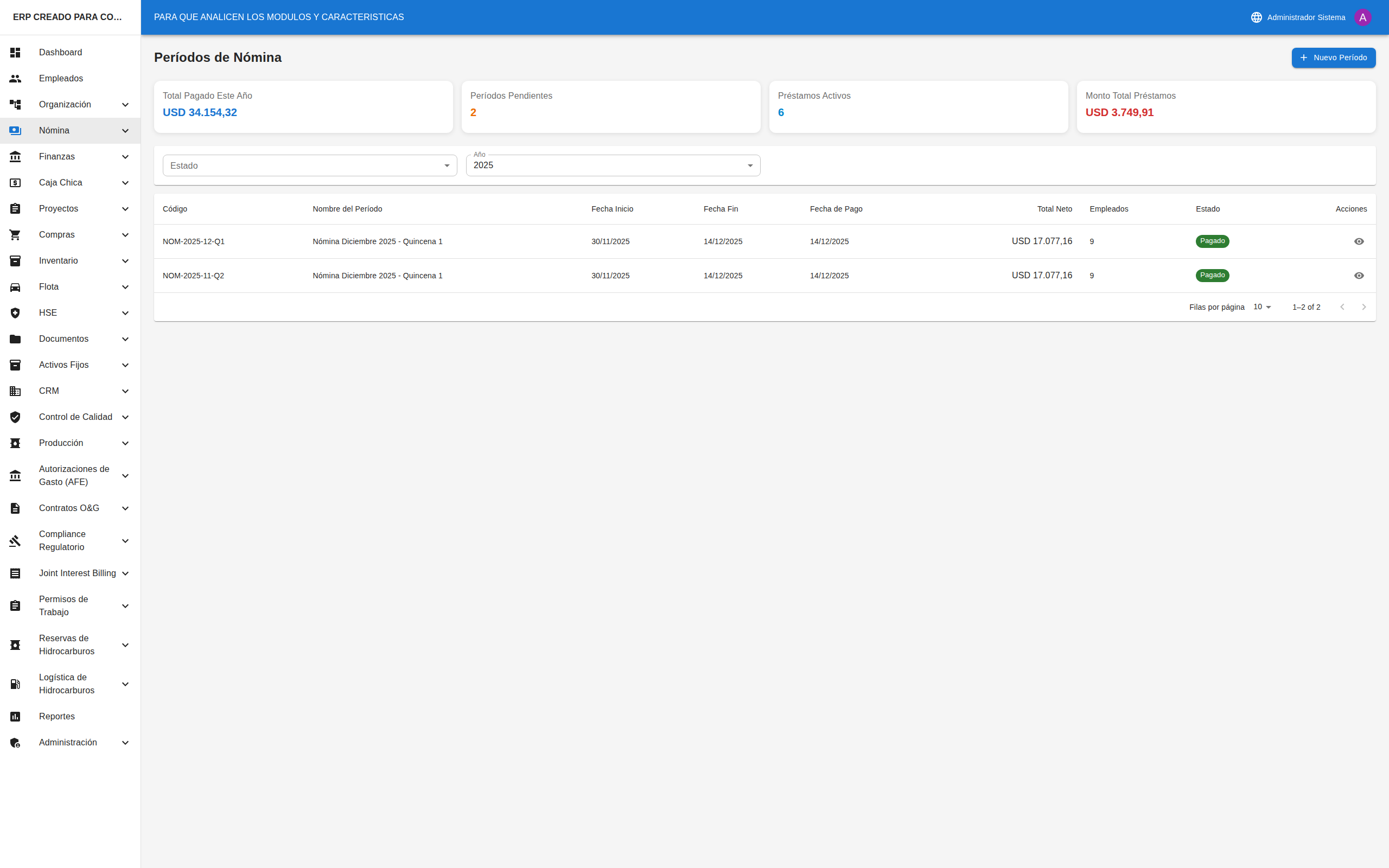Open the Estado filter dropdown
Viewport: 1389px width, 868px height.
coord(309,166)
